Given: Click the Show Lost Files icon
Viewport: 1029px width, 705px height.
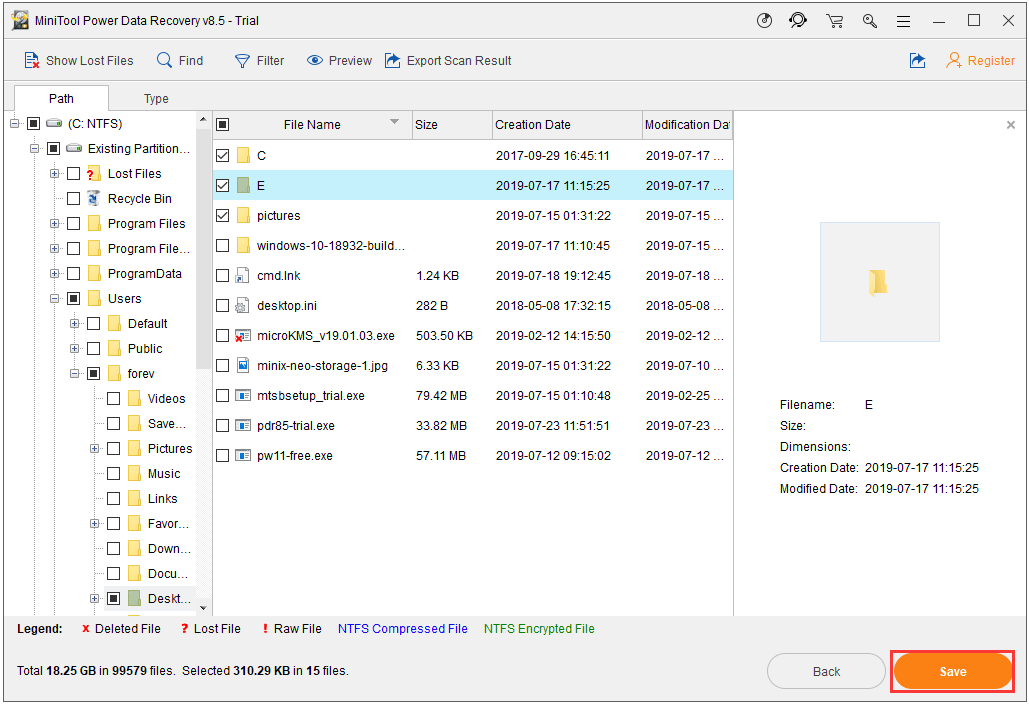Looking at the screenshot, I should click(32, 60).
